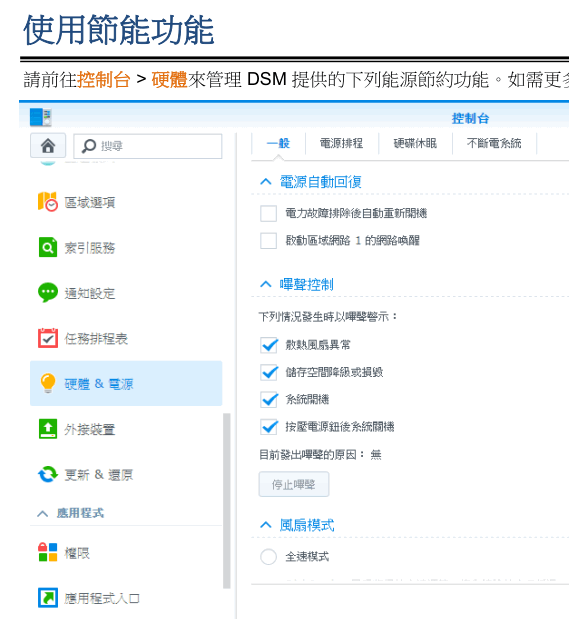Select 更新 & 還原 in sidebar
This screenshot has width=569, height=619.
[126, 474]
